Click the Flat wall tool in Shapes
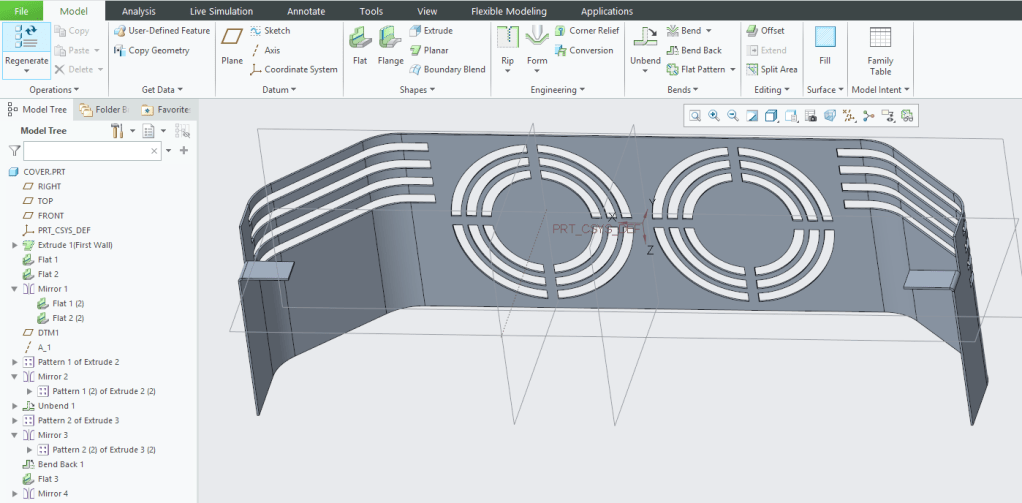This screenshot has width=1022, height=503. 360,45
